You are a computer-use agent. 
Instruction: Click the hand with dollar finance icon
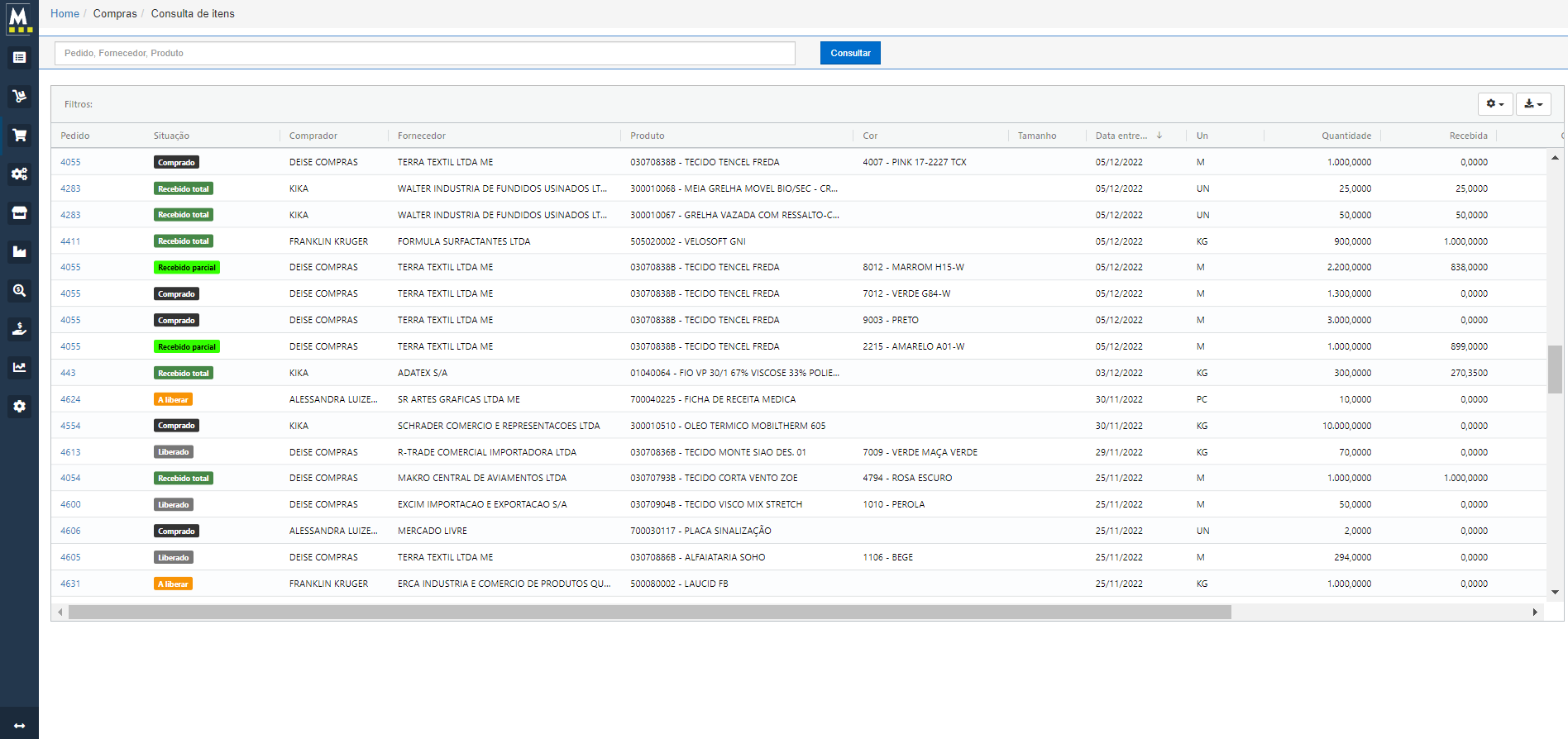(19, 329)
